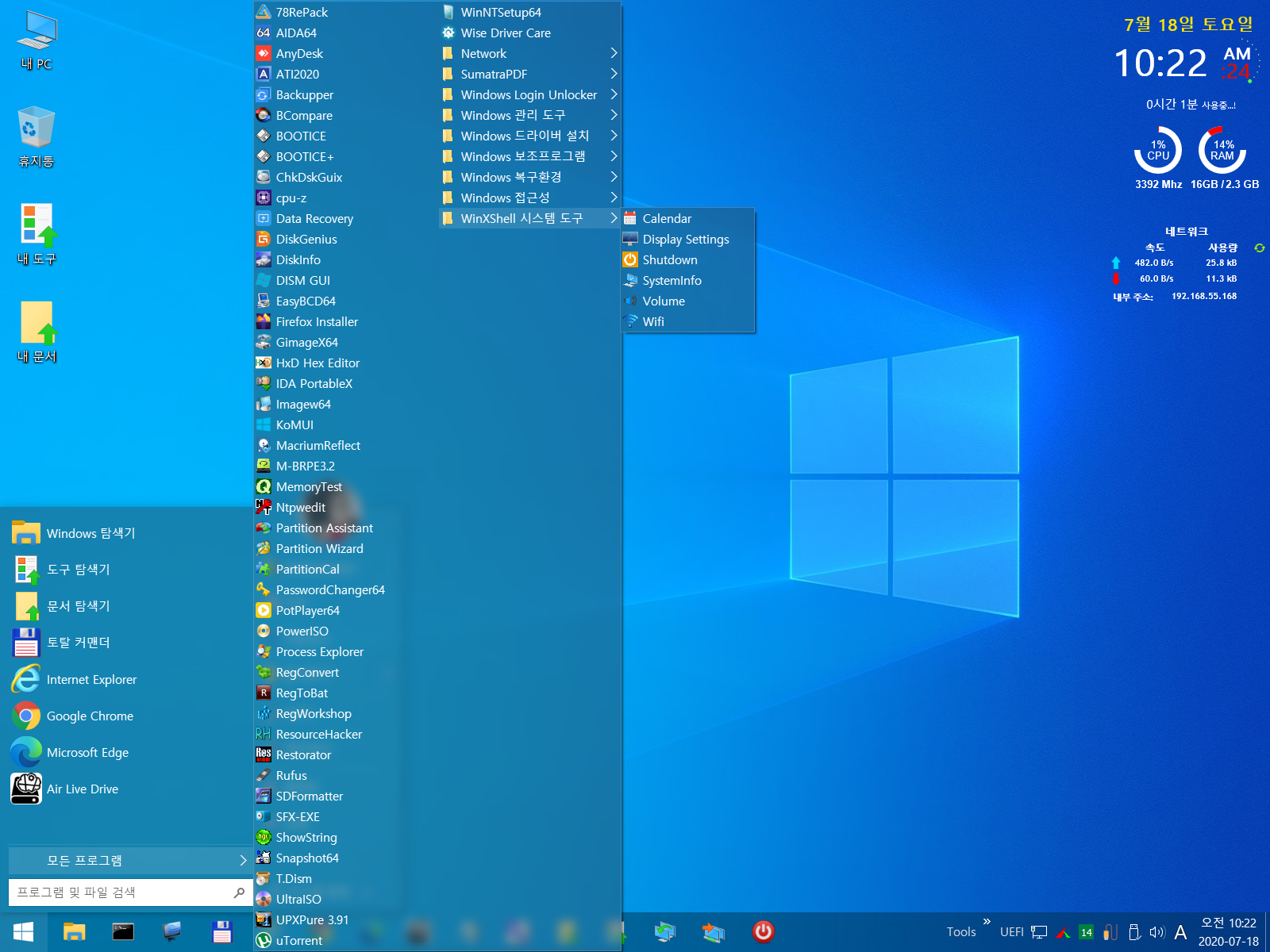
Task: Click the BOOTICE icon
Action: point(264,136)
